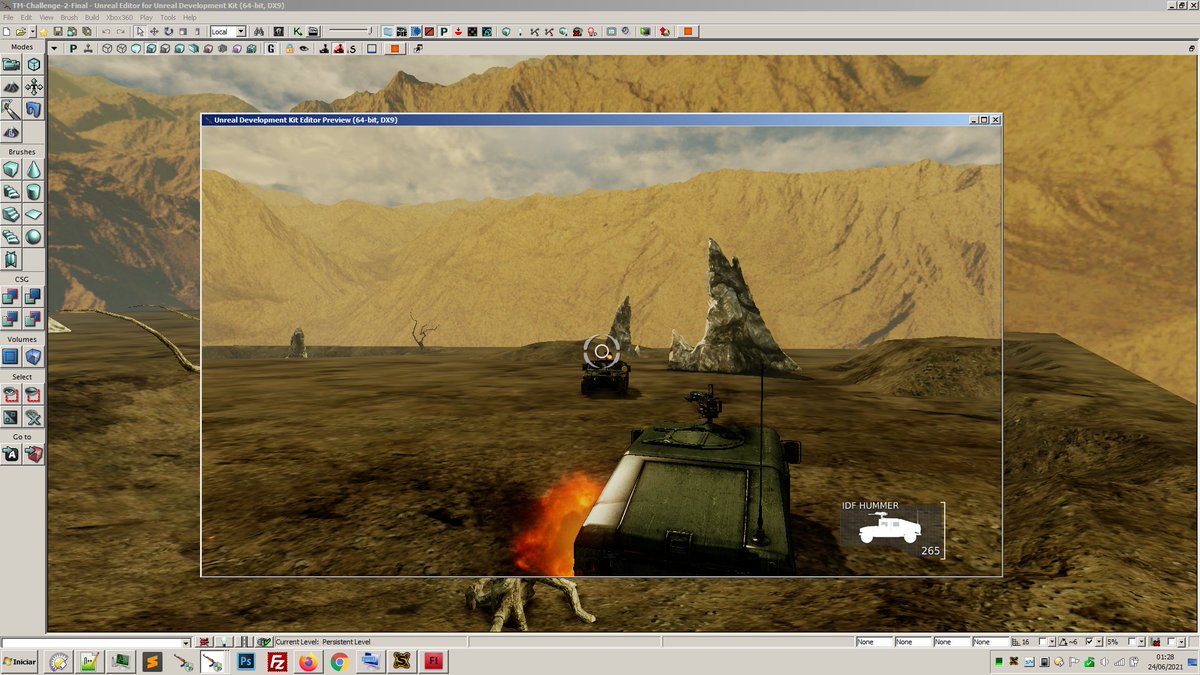Pick the Spiral Staircase brush
Viewport: 1200px width, 675px height.
(x=11, y=237)
